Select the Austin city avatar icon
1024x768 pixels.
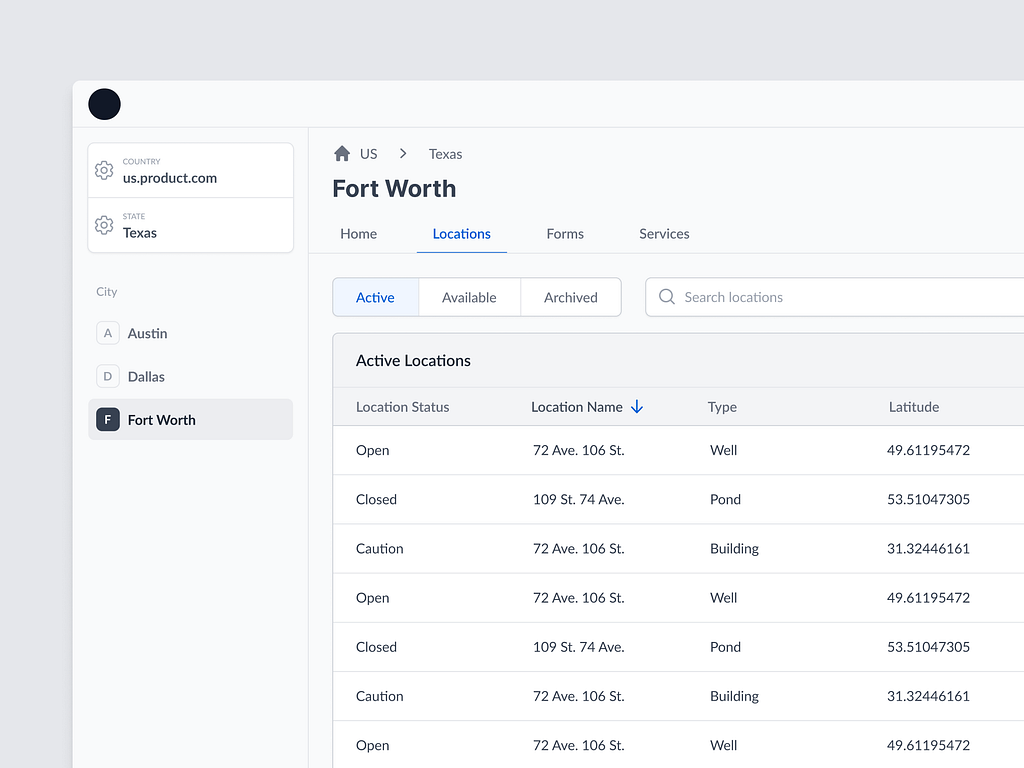[x=107, y=333]
